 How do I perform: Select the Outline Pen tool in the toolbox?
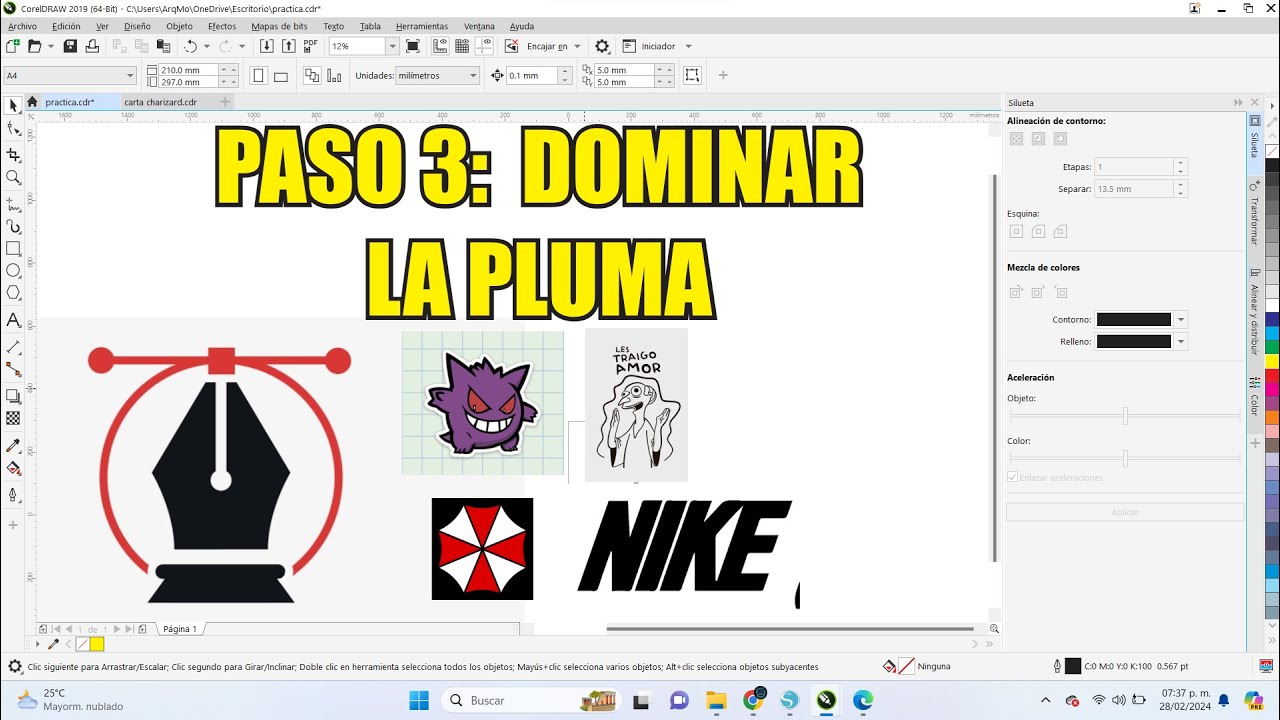point(13,494)
